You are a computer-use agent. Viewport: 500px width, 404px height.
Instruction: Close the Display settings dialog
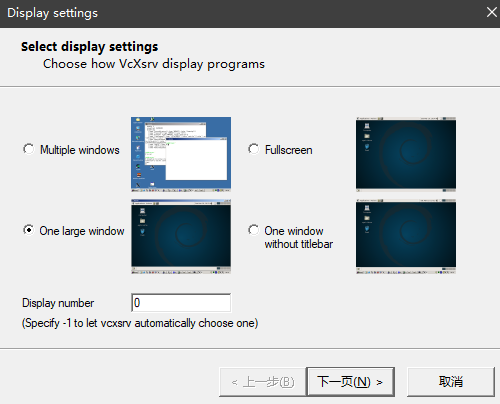coord(491,13)
